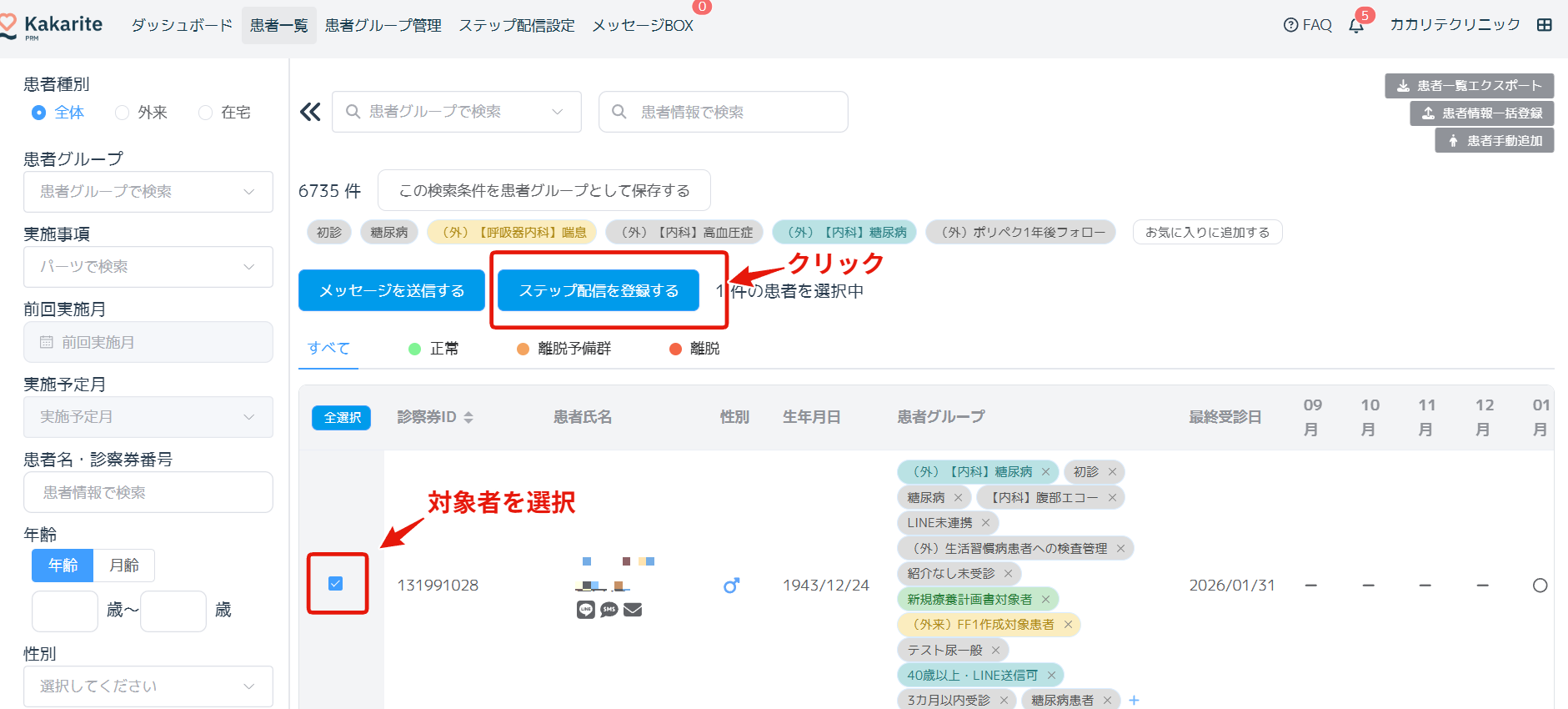The width and height of the screenshot is (1568, 709).
Task: Open the 性別 selection dropdown
Action: tap(148, 686)
